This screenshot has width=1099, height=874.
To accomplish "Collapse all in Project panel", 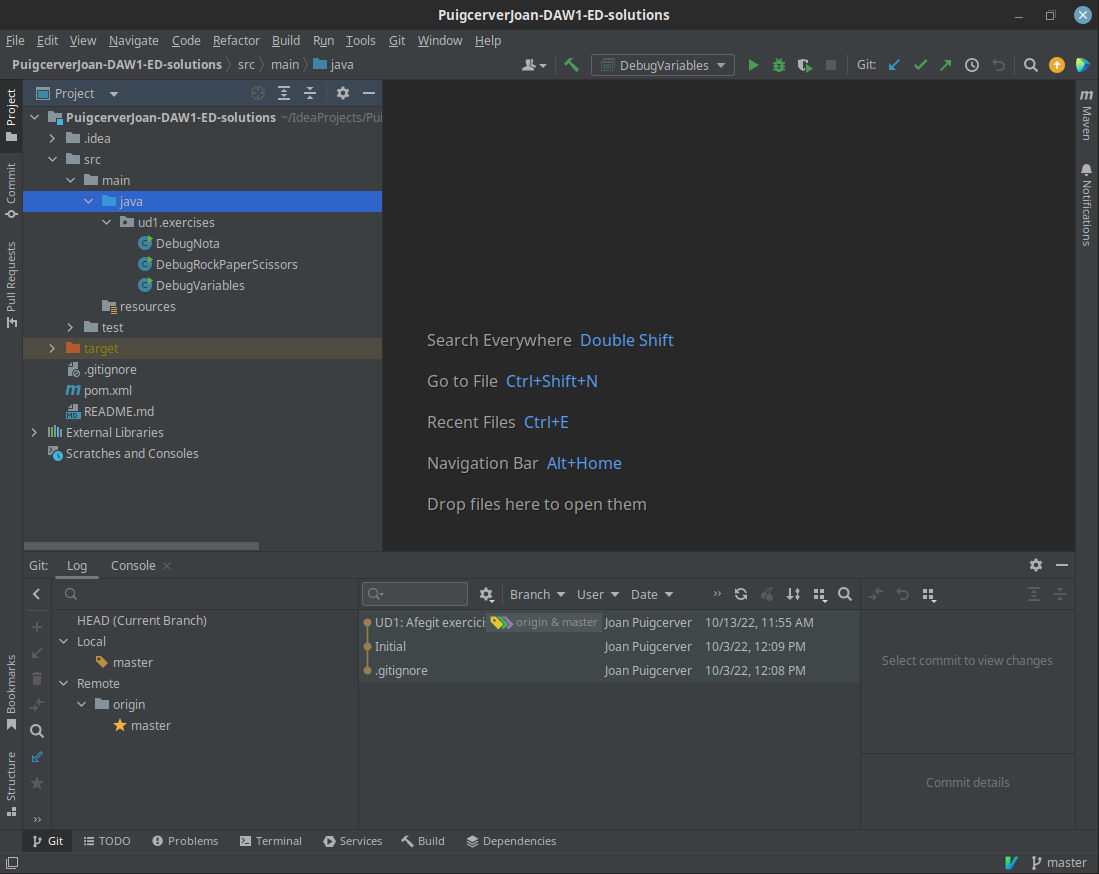I will [x=310, y=93].
